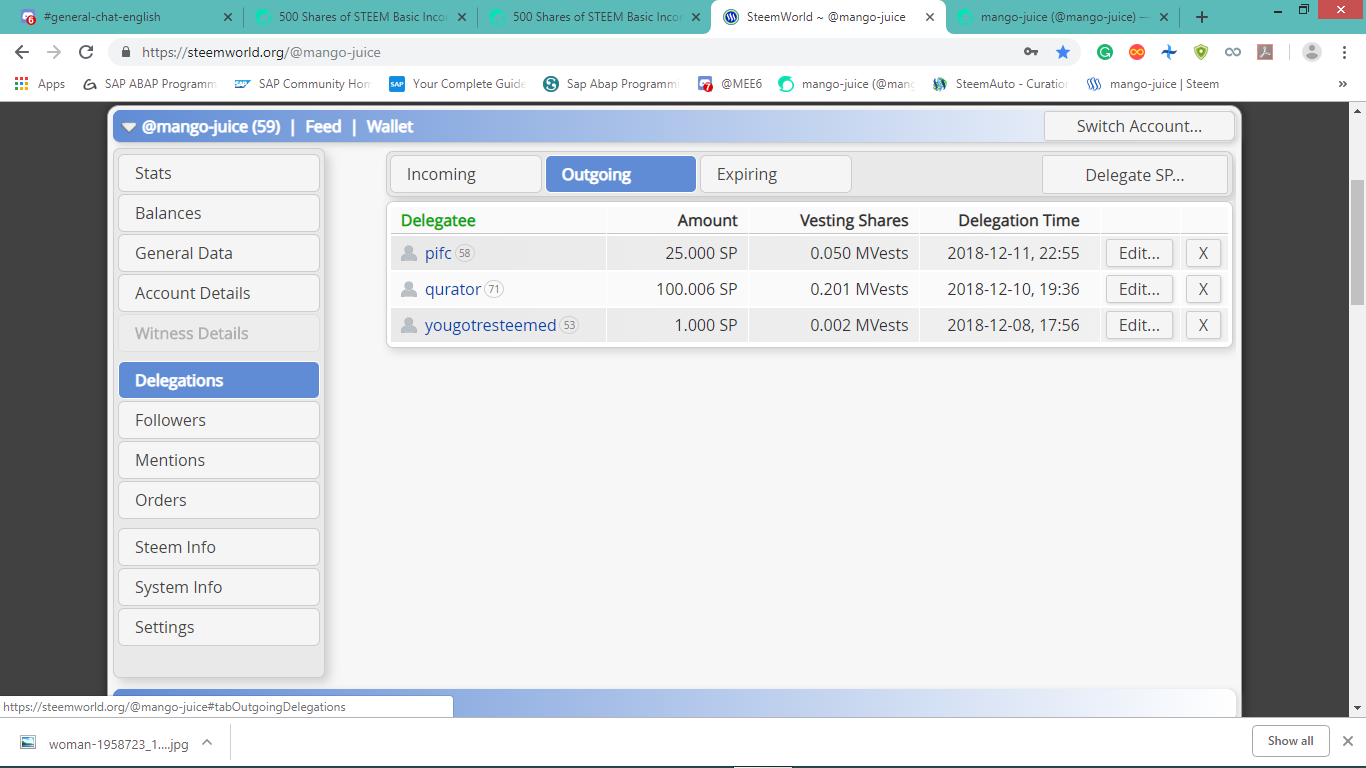Open the System Info section
Image resolution: width=1366 pixels, height=768 pixels.
[x=219, y=587]
